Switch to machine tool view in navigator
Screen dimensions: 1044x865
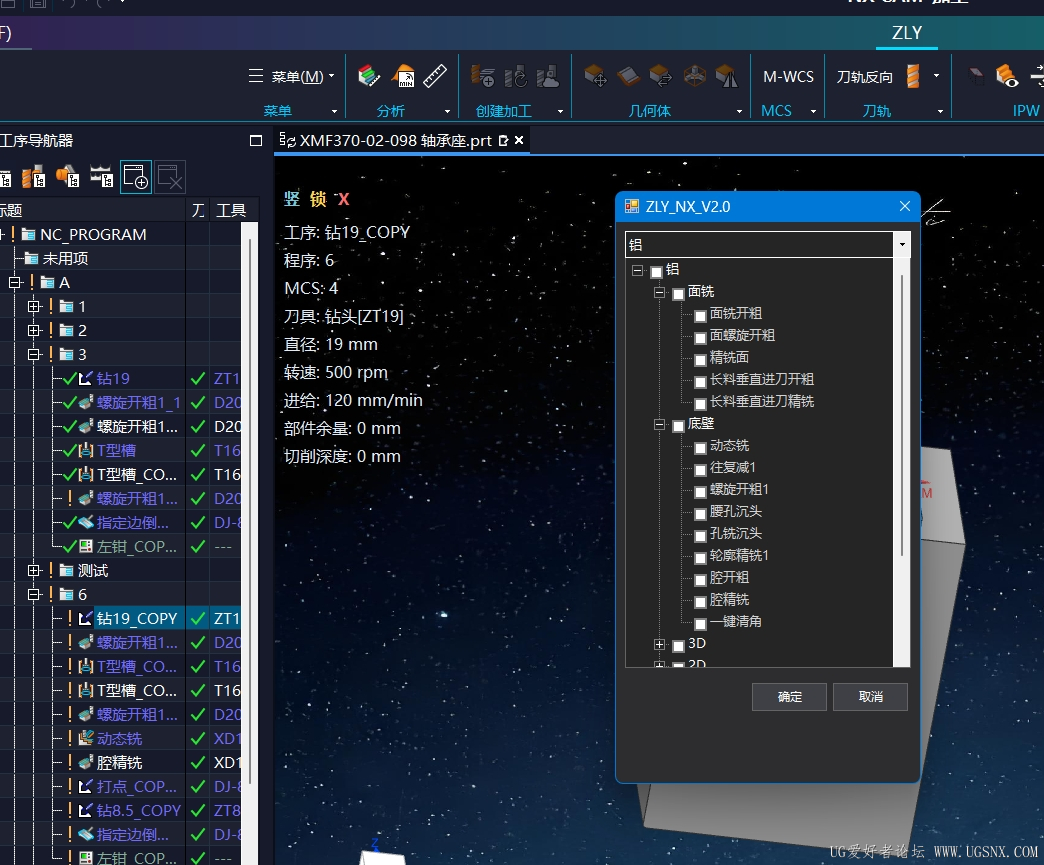tap(33, 177)
